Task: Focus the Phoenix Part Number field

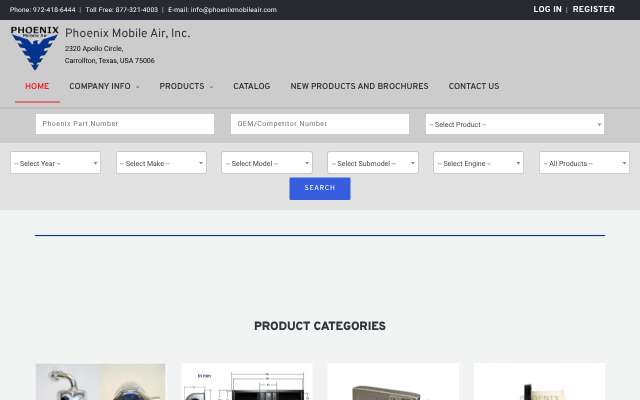Action: 125,124
